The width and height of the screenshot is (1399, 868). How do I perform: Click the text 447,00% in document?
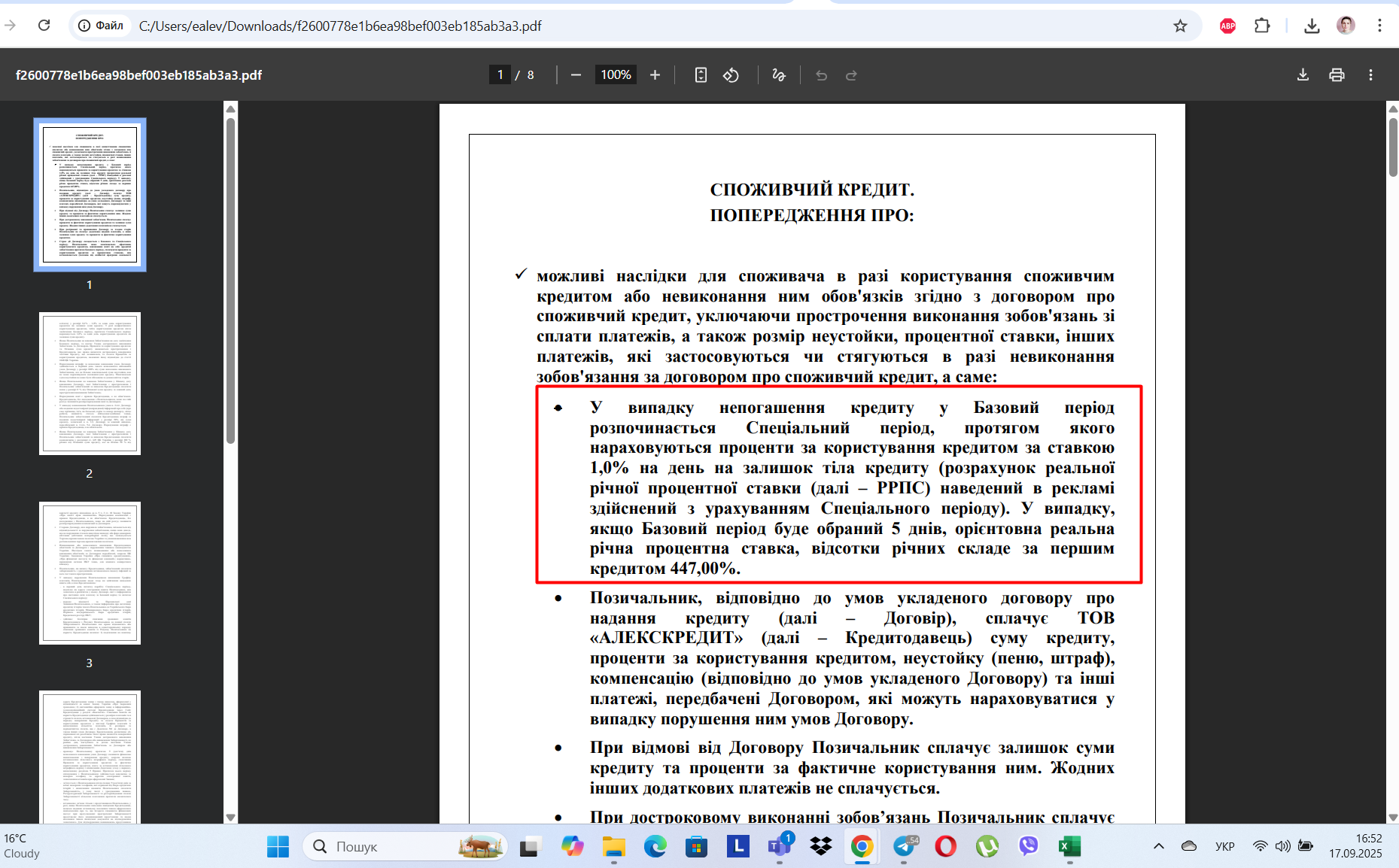pyautogui.click(x=705, y=569)
